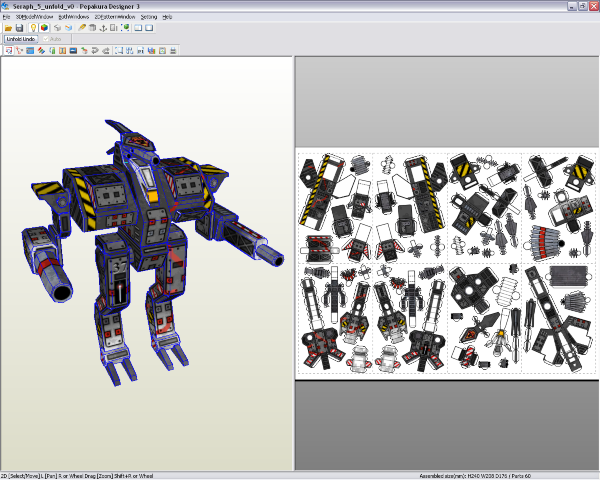Click the gray panel icon beside the anchor
Viewport: 600px width, 480px height.
pyautogui.click(x=114, y=28)
